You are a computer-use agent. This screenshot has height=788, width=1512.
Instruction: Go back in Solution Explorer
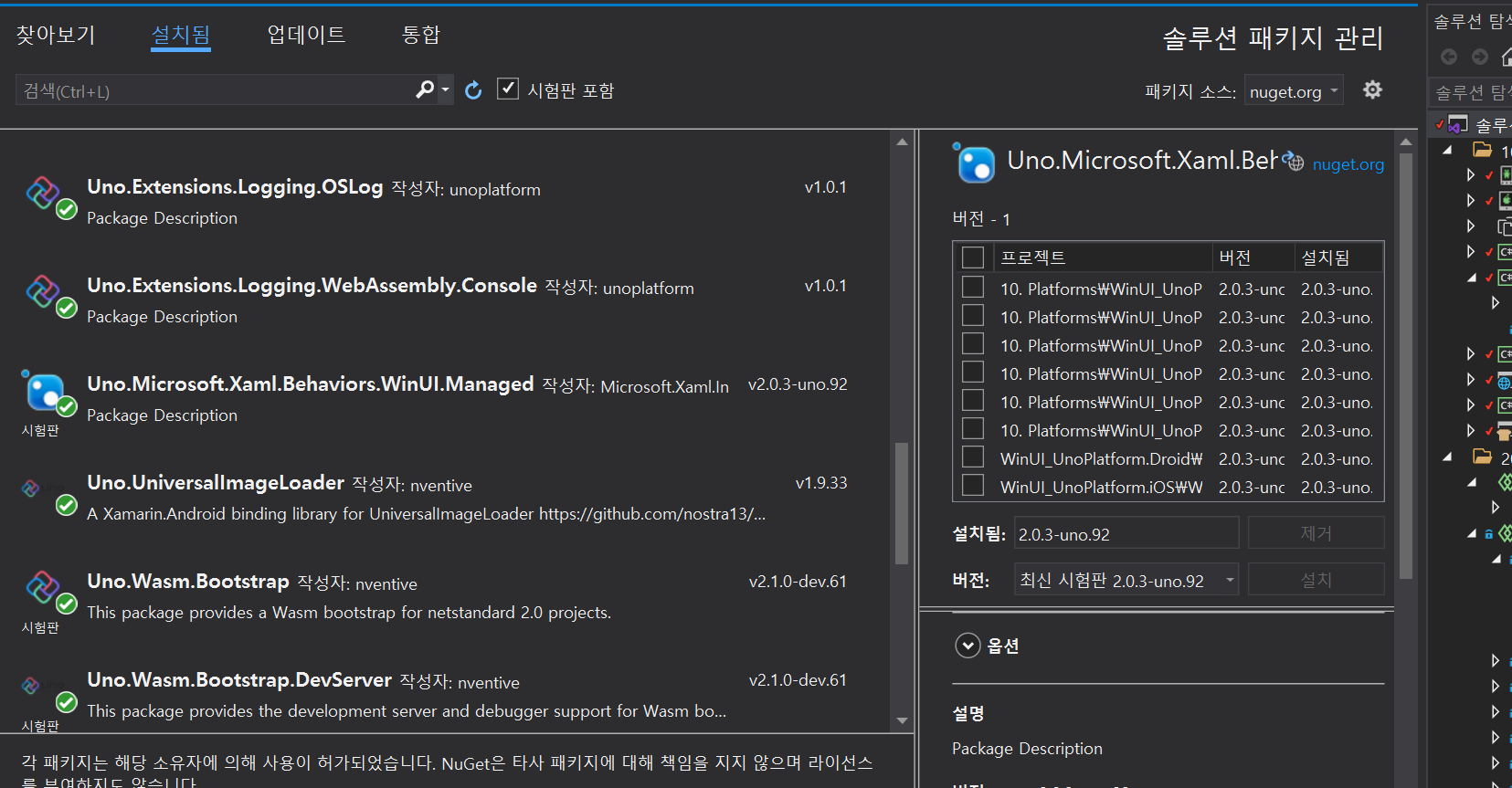1449,57
